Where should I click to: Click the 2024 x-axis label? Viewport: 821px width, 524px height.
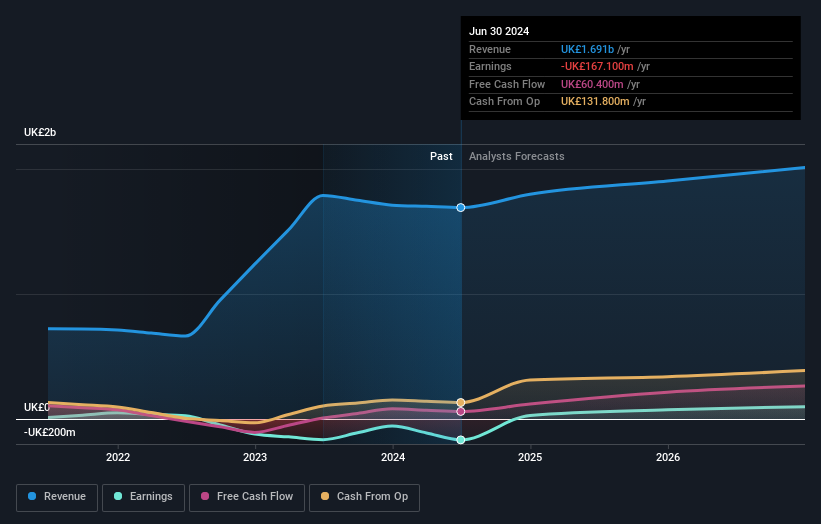pyautogui.click(x=393, y=457)
